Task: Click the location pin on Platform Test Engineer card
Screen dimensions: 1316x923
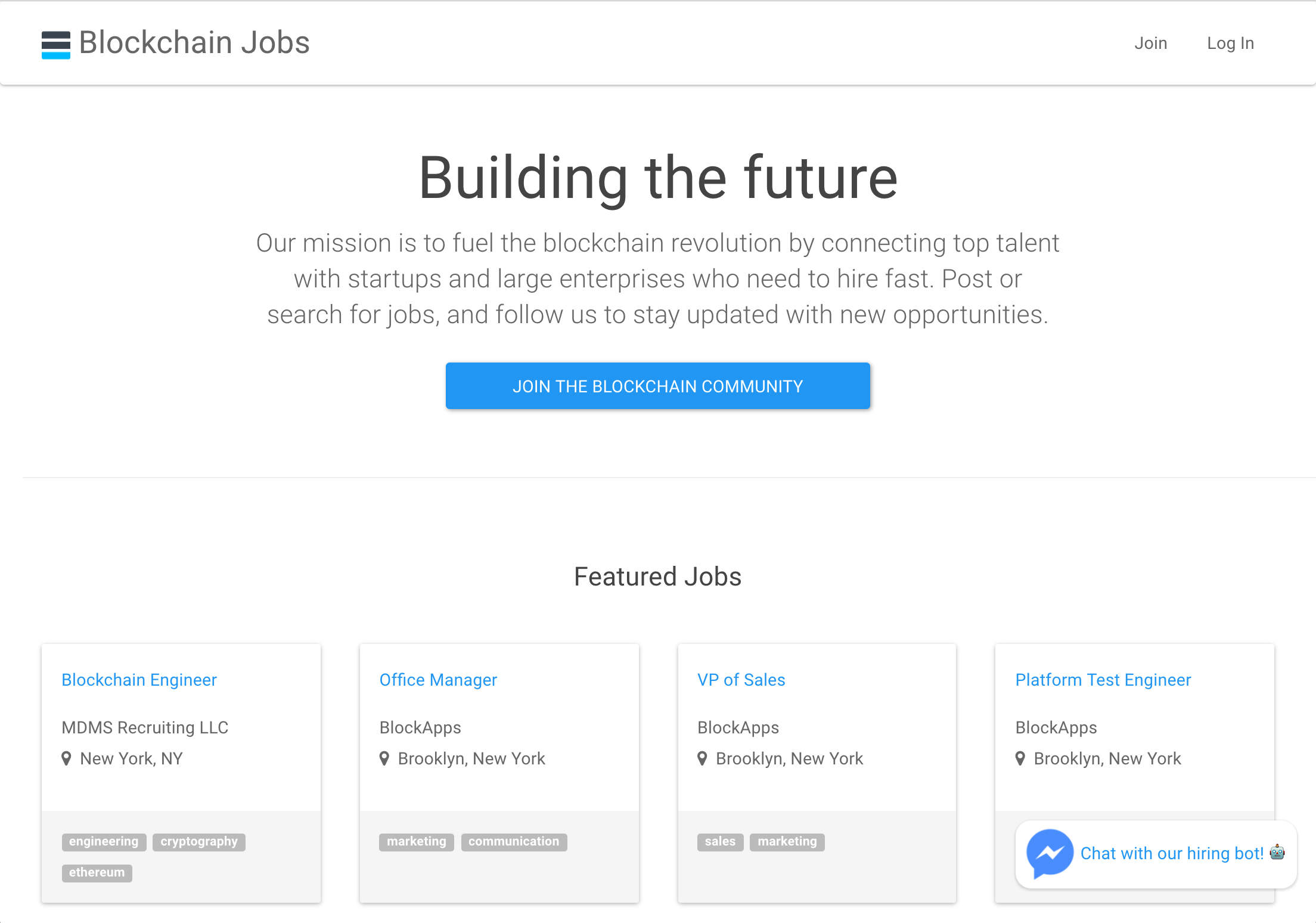Action: tap(1021, 758)
